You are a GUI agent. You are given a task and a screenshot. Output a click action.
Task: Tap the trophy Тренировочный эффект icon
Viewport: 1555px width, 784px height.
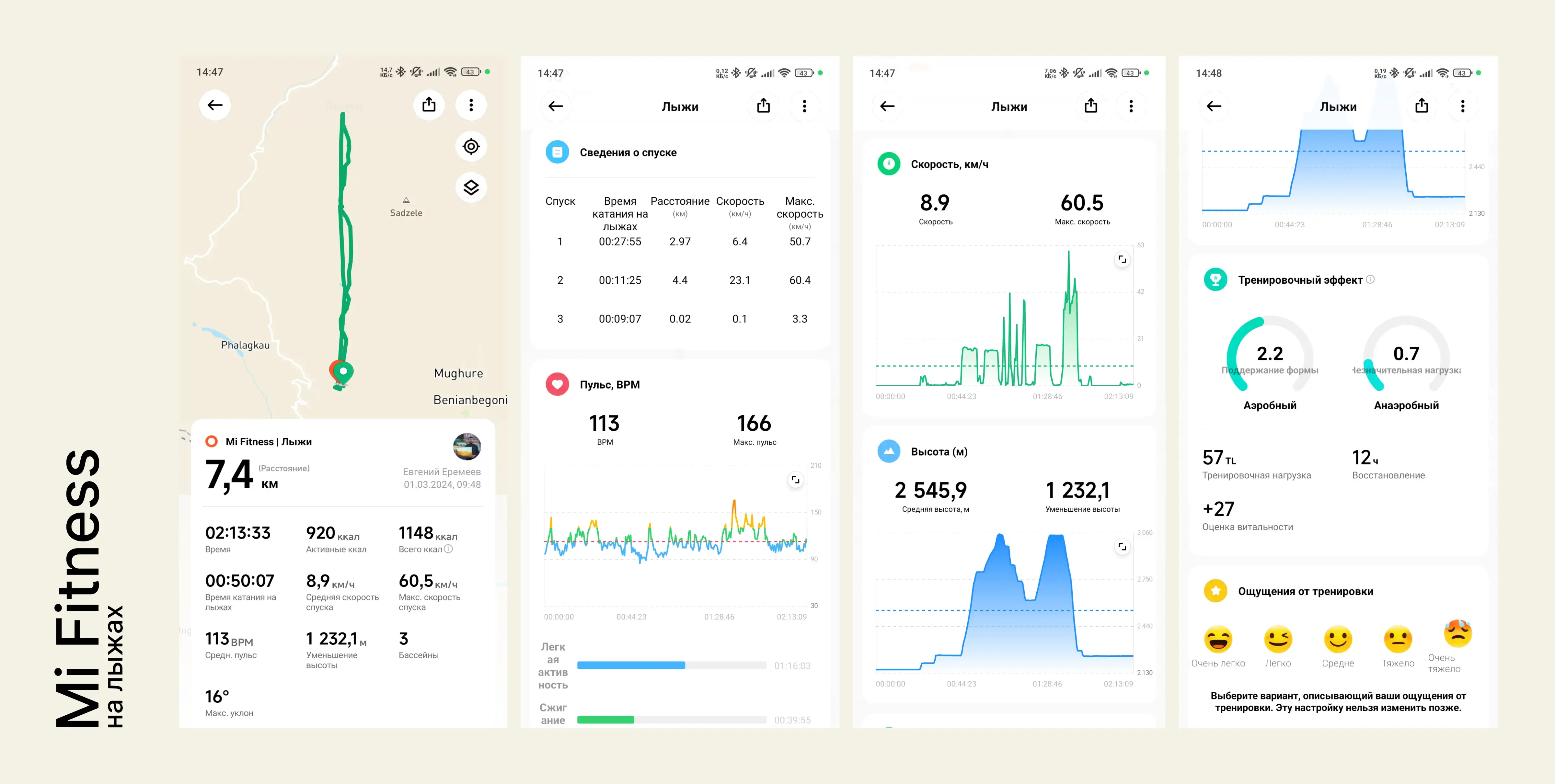tap(1215, 279)
